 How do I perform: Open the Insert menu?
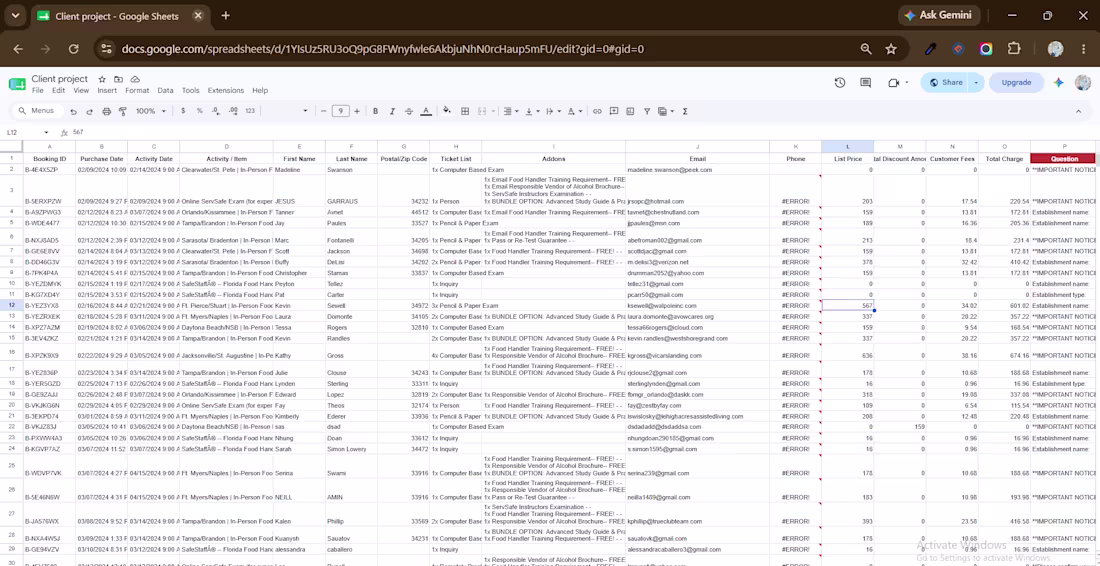point(107,90)
